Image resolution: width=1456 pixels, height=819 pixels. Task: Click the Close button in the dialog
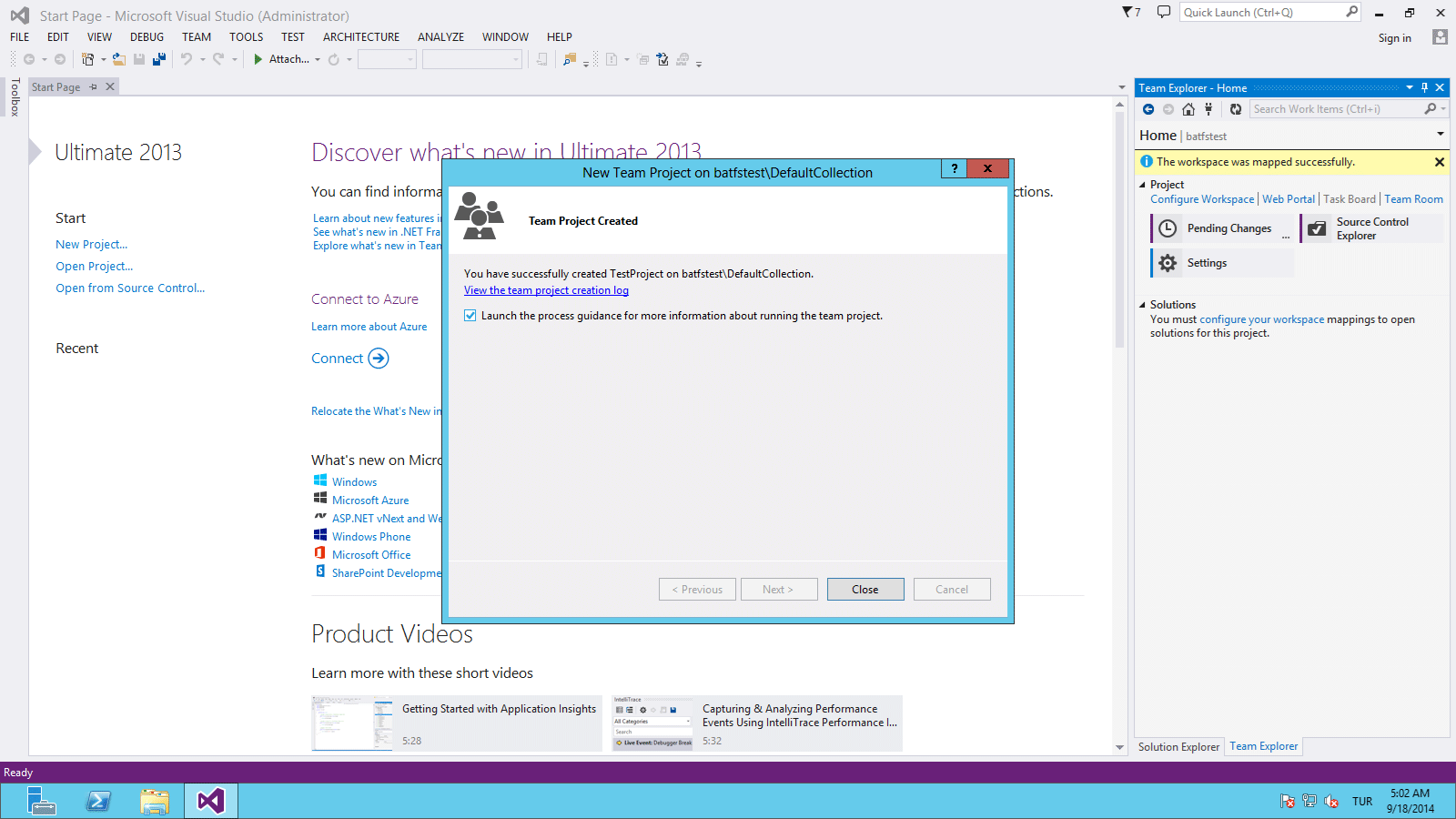pos(864,590)
